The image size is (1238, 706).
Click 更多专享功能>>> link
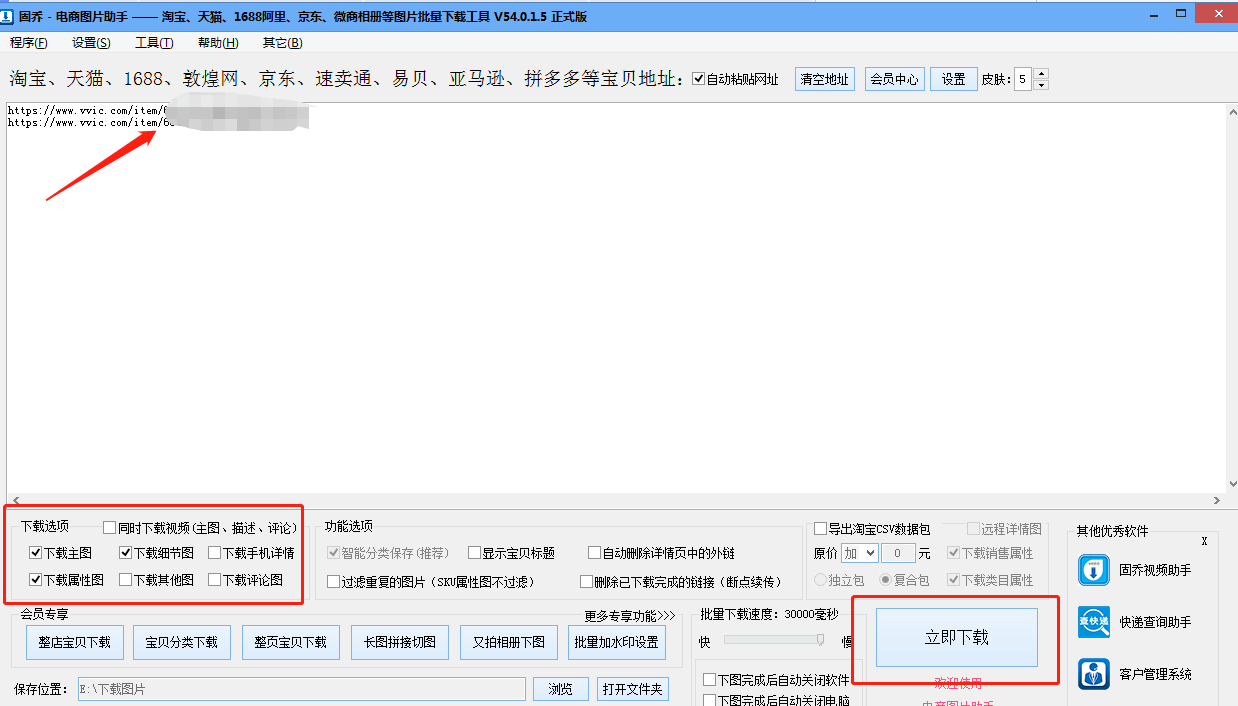pos(630,615)
